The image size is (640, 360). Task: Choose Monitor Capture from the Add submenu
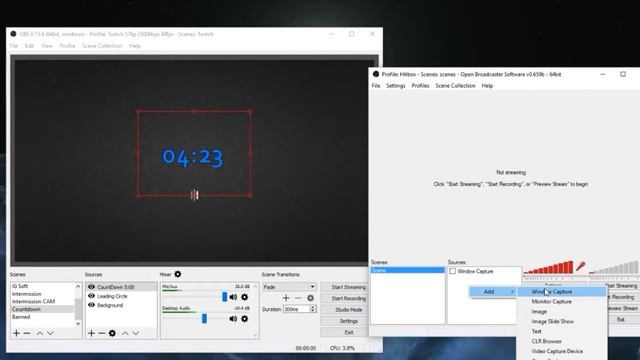(x=561, y=302)
